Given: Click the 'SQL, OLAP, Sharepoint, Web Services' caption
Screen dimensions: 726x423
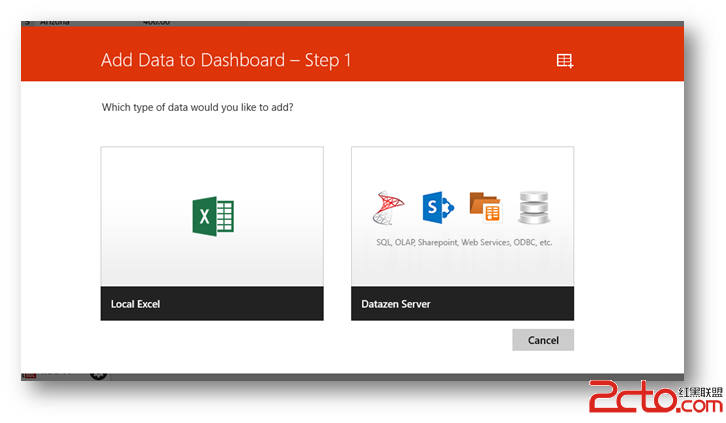Looking at the screenshot, I should click(x=464, y=242).
